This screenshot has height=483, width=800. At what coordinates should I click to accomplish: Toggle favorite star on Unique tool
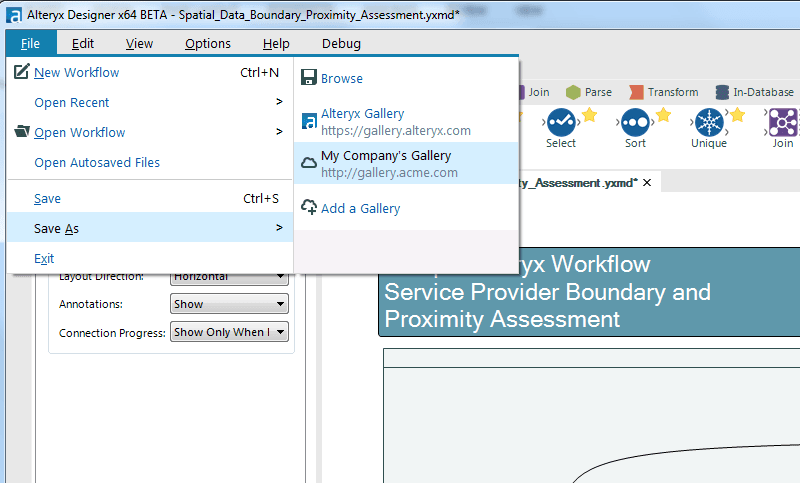(x=737, y=115)
